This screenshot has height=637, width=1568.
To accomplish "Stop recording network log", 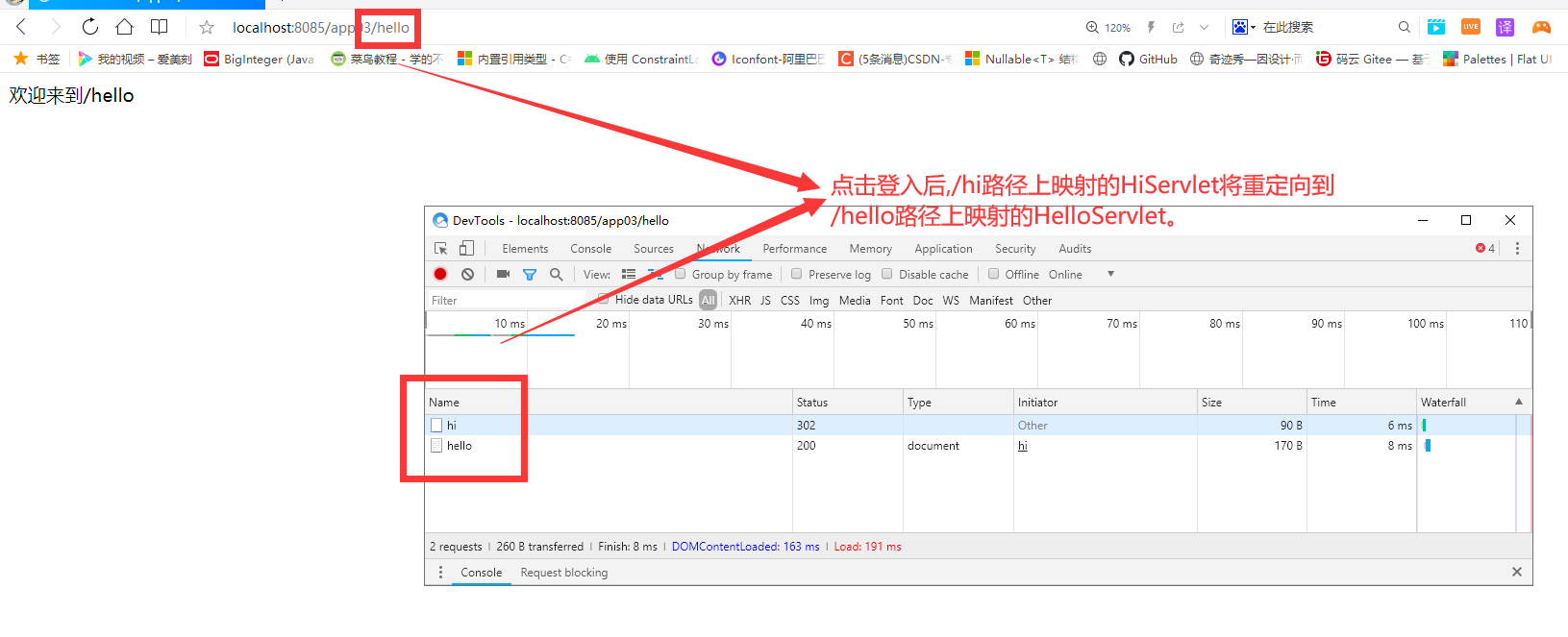I will (x=440, y=274).
